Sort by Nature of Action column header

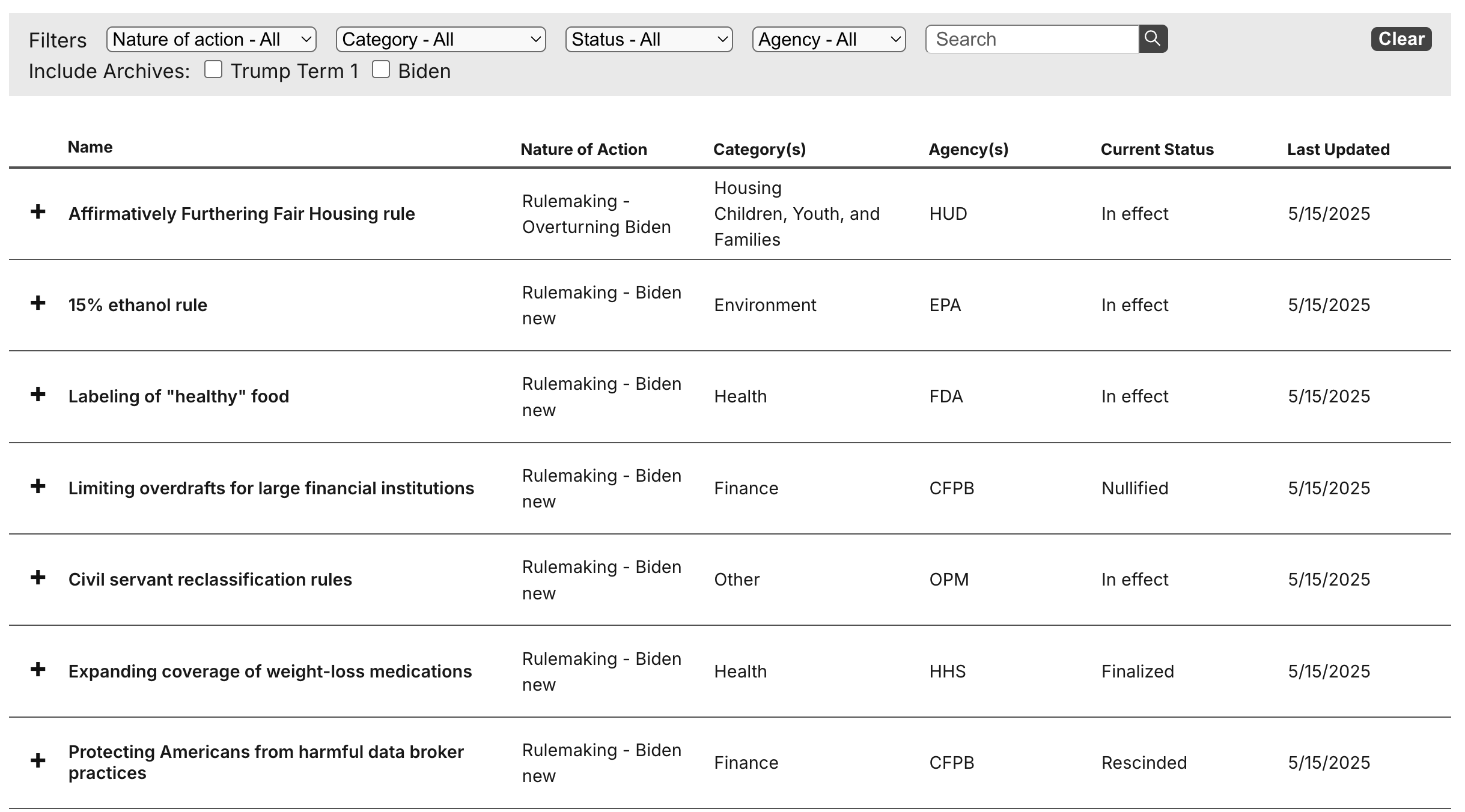(583, 150)
